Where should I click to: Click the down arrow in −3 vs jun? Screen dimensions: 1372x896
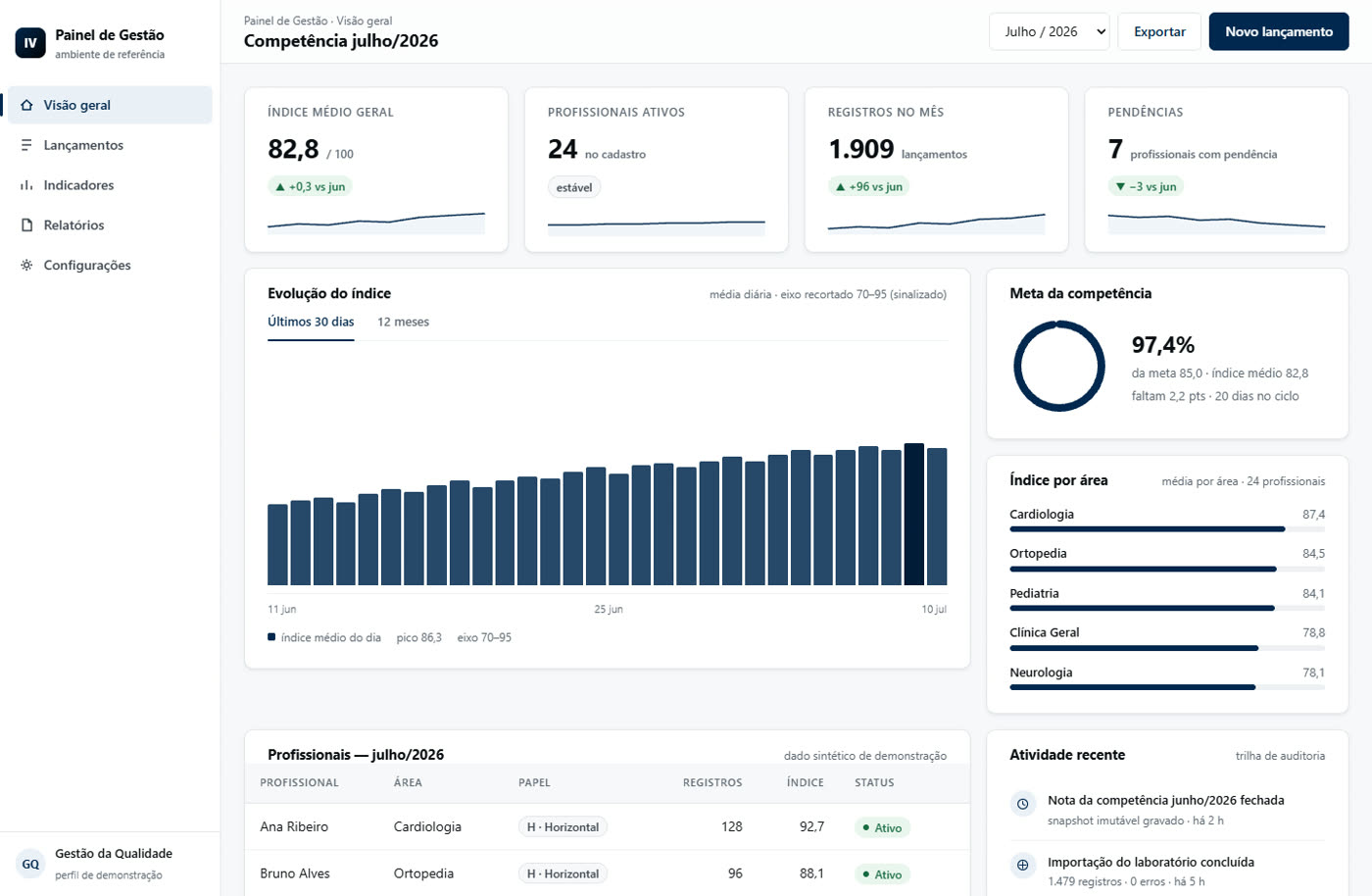(1120, 187)
